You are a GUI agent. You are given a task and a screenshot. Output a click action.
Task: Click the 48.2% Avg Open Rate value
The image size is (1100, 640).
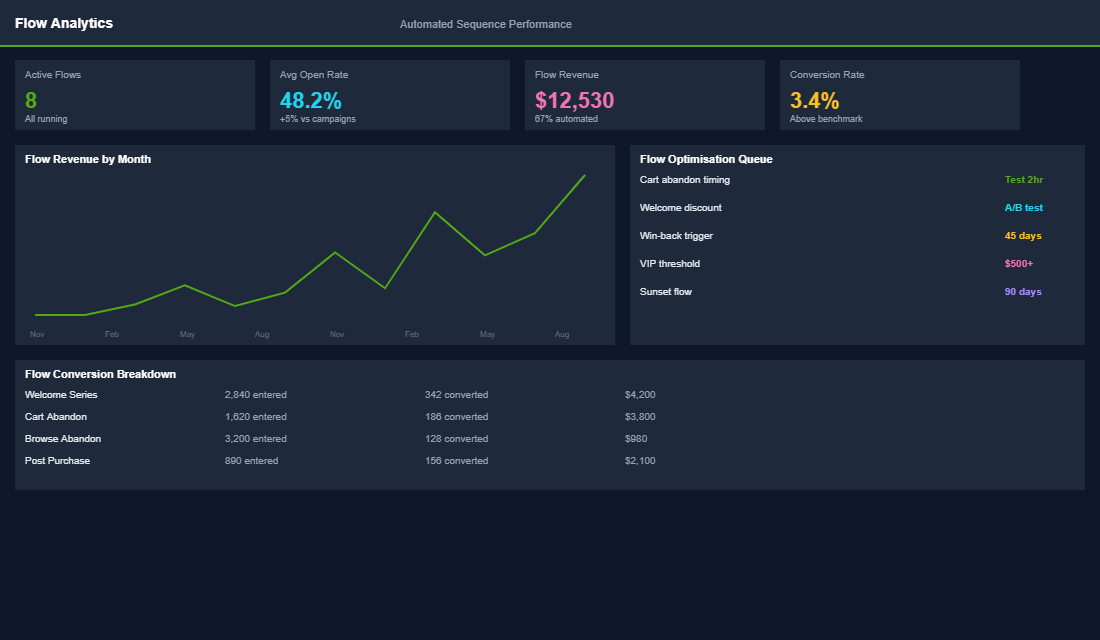310,100
